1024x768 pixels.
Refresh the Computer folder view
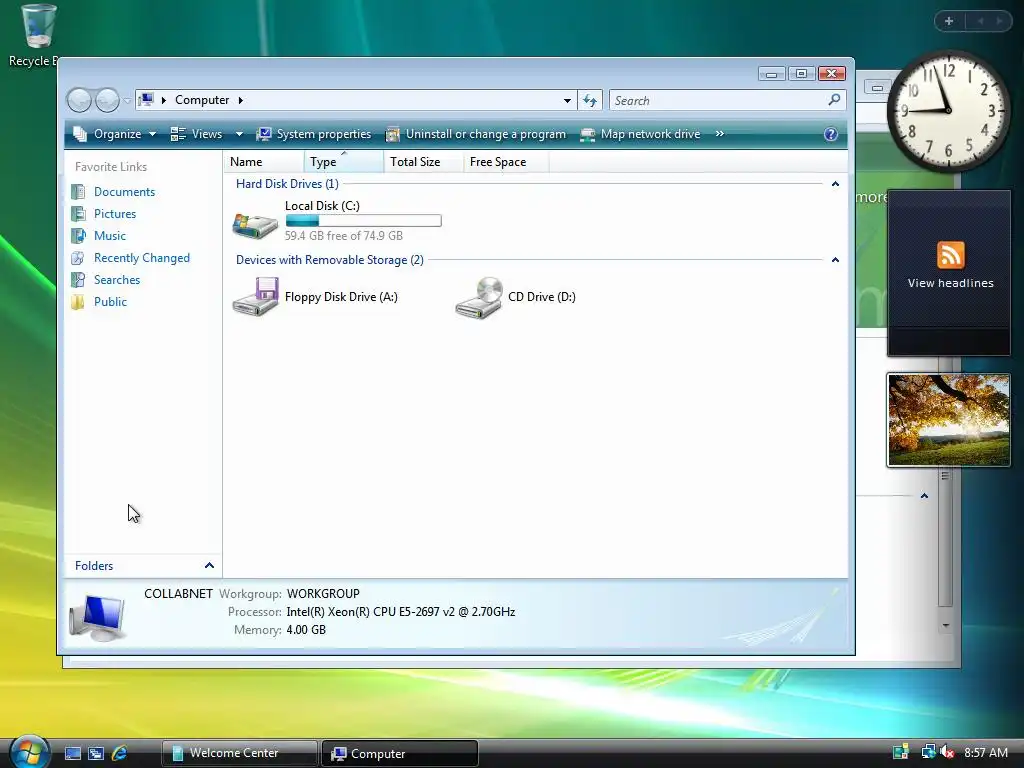(590, 101)
